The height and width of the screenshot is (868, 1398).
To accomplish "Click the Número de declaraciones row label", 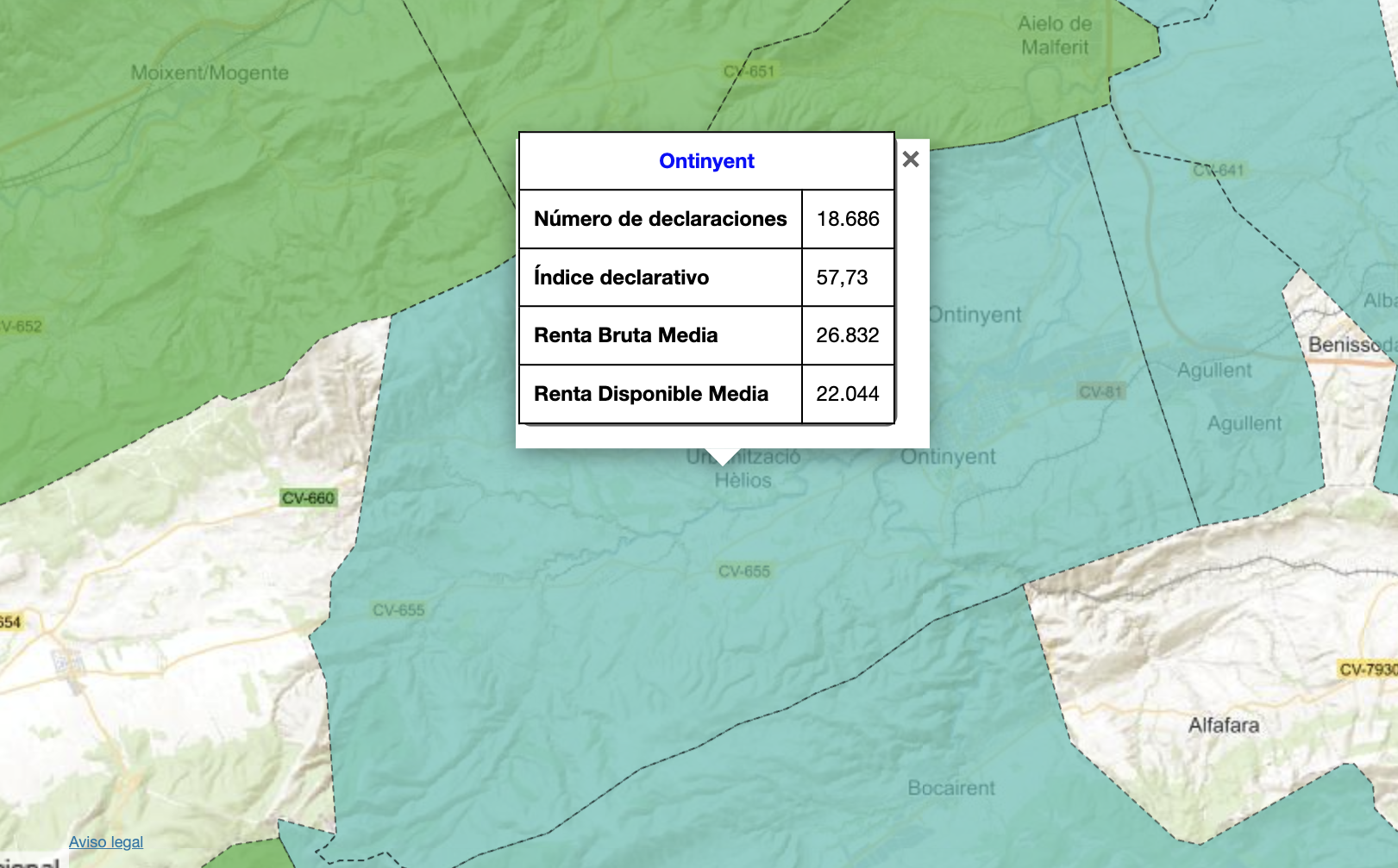I will (660, 219).
